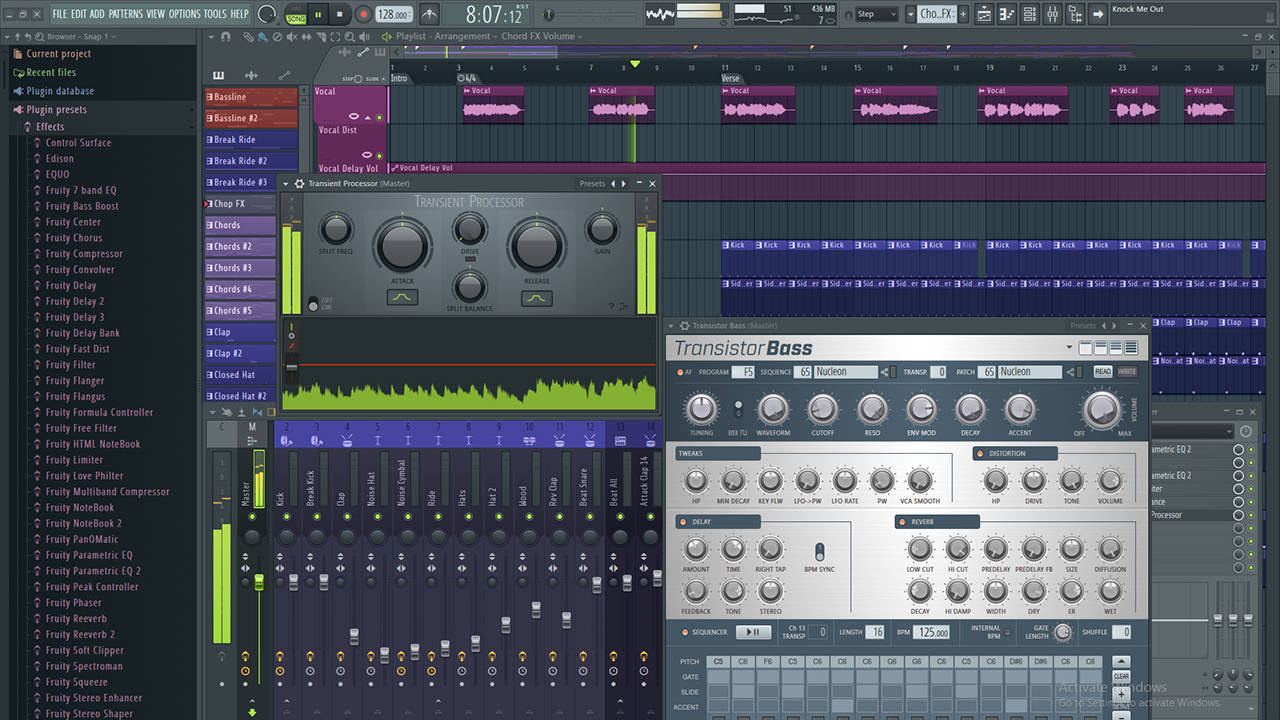The image size is (1280, 720).
Task: Toggle the Sequencer LED in Transistor Bass
Action: (684, 632)
